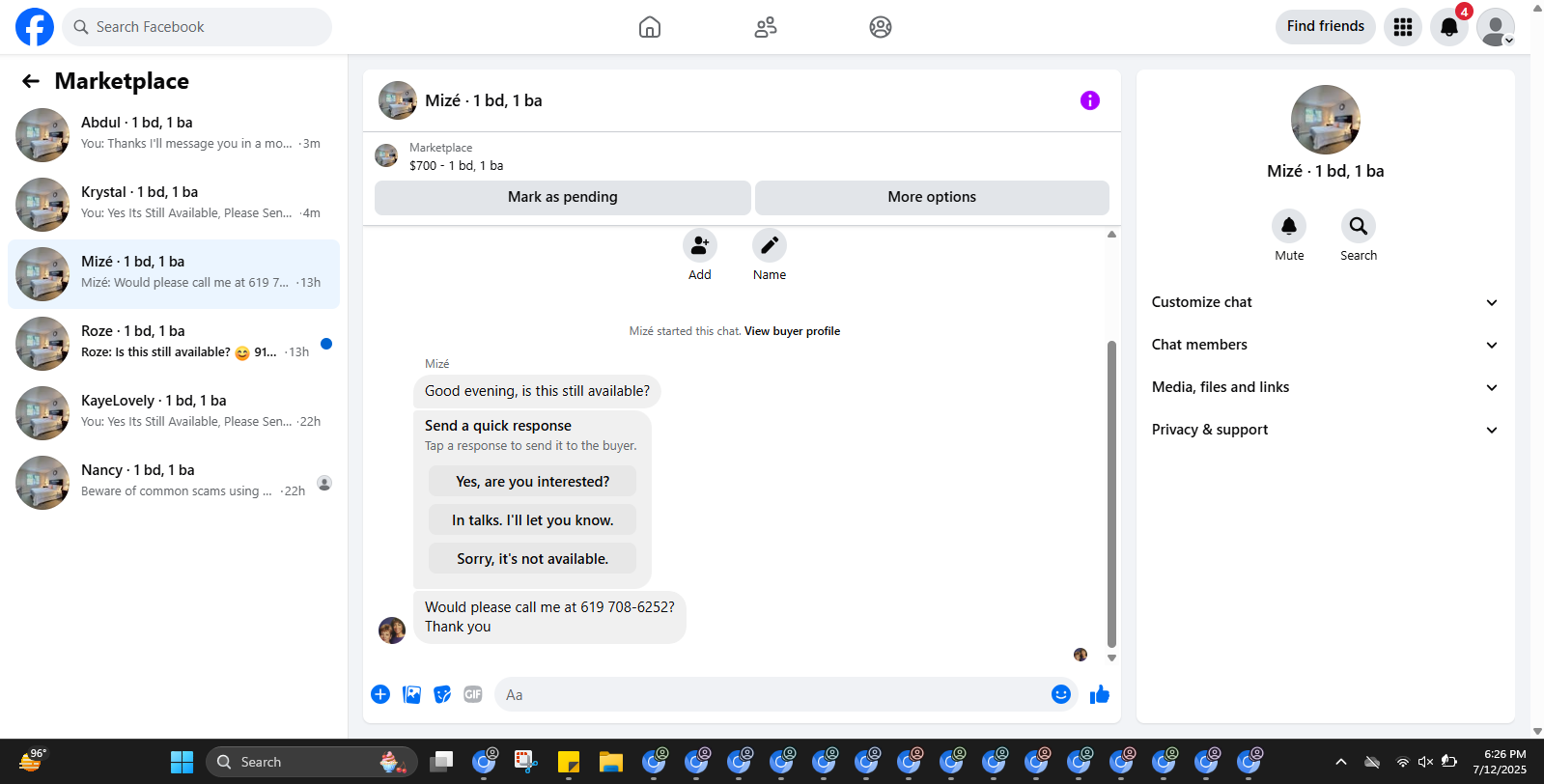Open the clock showing 6:26 PM
Viewport: 1544px width, 784px height.
pos(1501,762)
